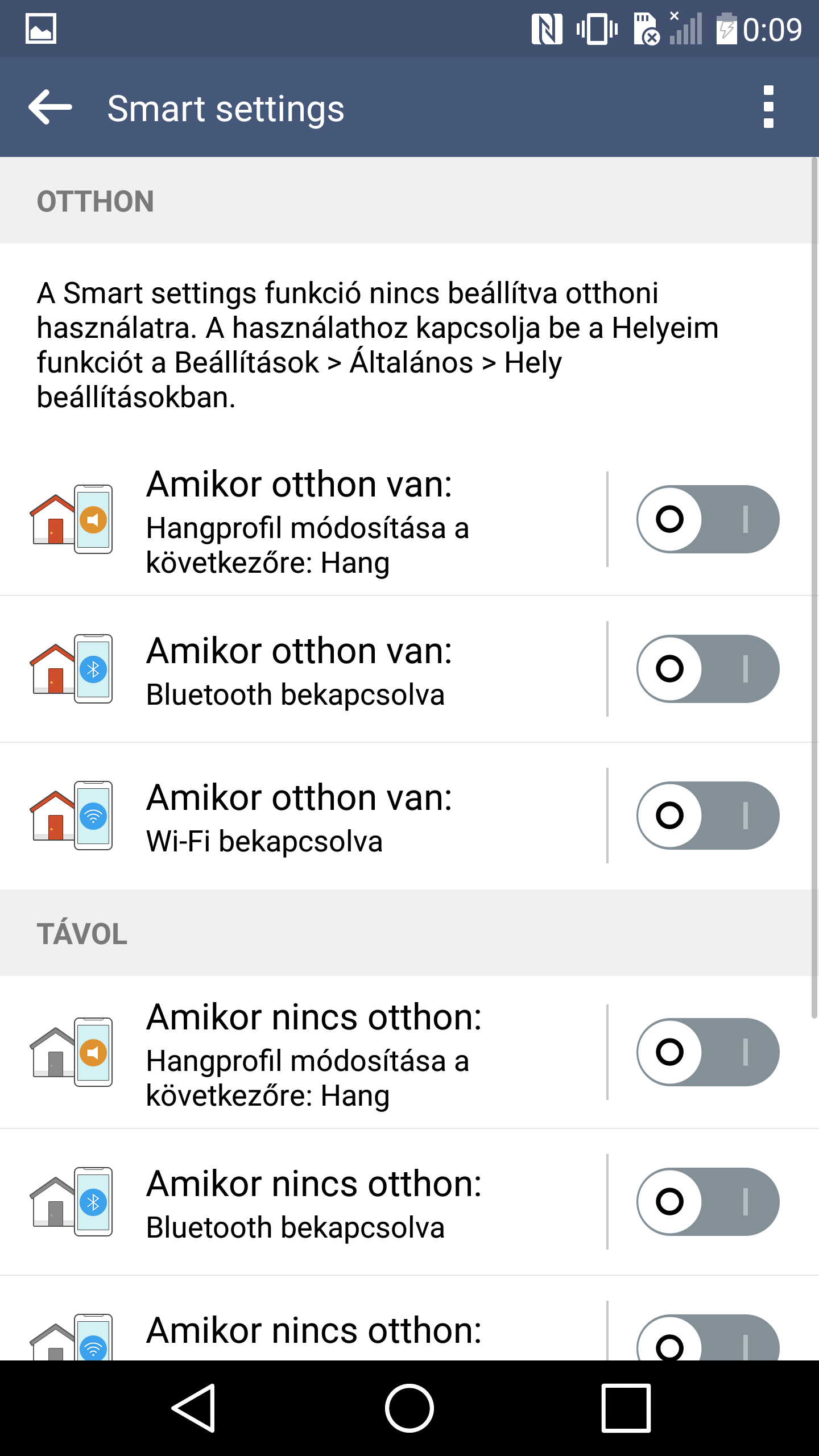
Task: Toggle away sound profile switch
Action: 708,1052
